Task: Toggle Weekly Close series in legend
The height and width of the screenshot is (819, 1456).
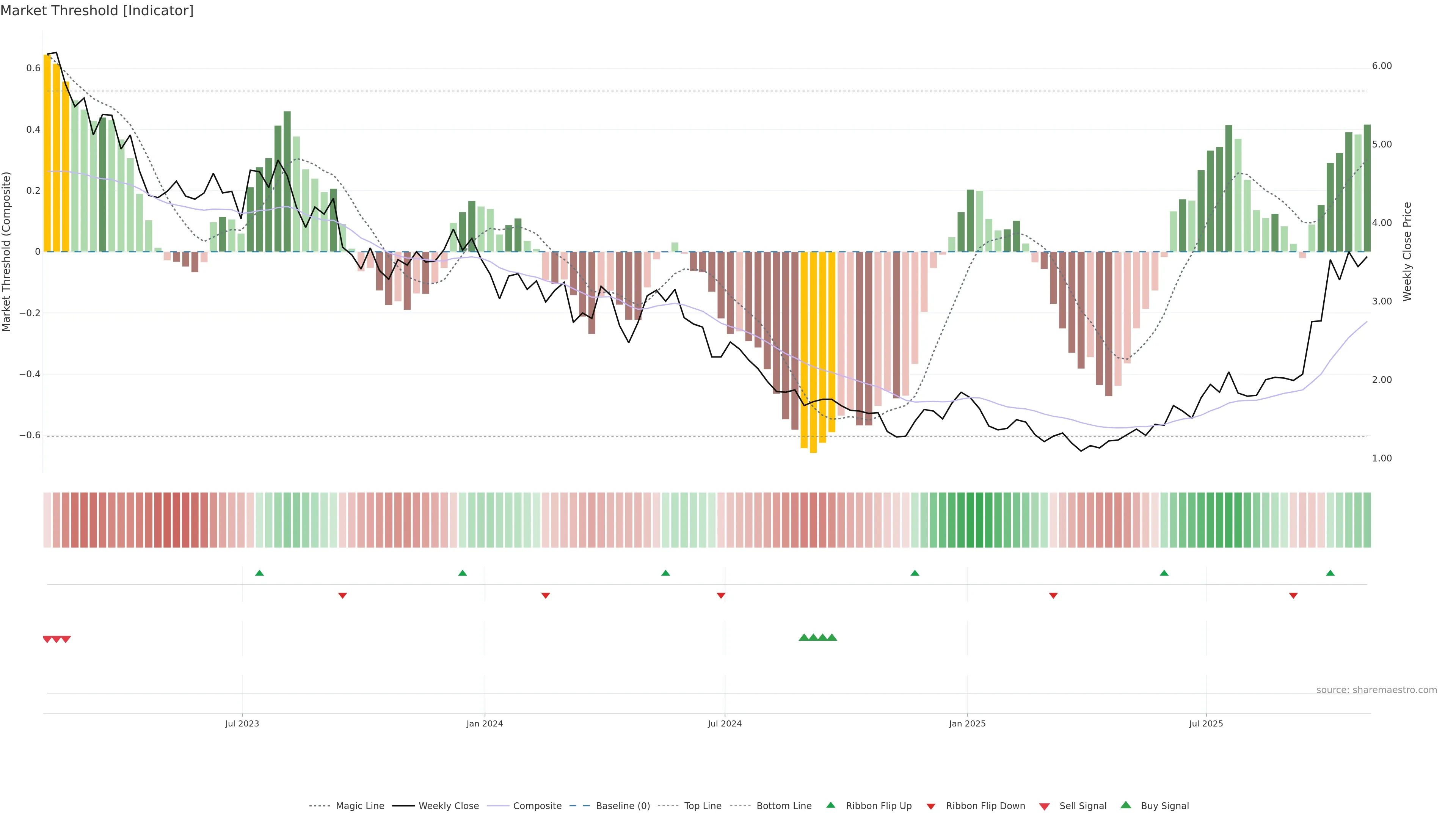Action: [448, 806]
